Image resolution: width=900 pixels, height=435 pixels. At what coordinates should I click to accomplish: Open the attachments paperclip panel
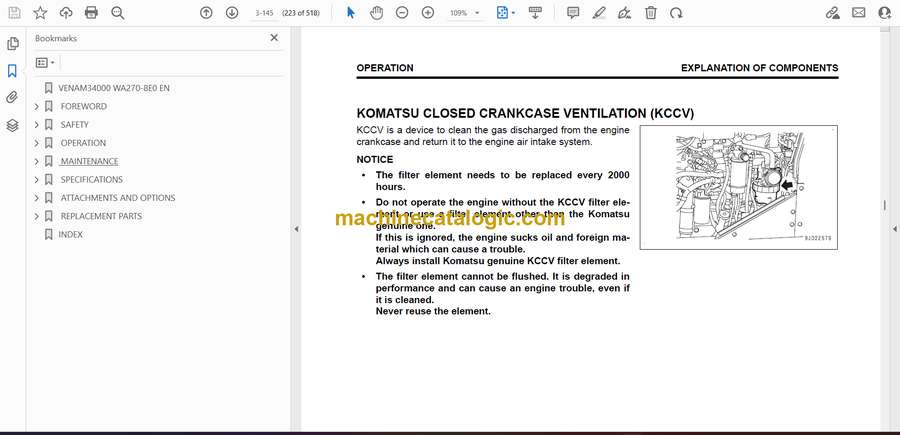point(12,97)
